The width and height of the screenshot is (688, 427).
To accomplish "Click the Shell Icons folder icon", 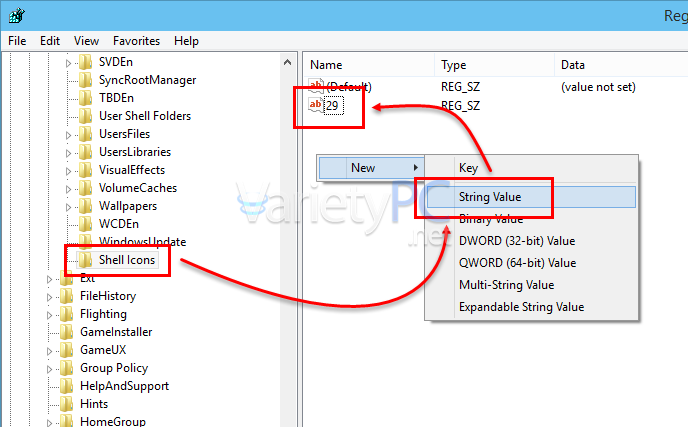I will coord(85,260).
